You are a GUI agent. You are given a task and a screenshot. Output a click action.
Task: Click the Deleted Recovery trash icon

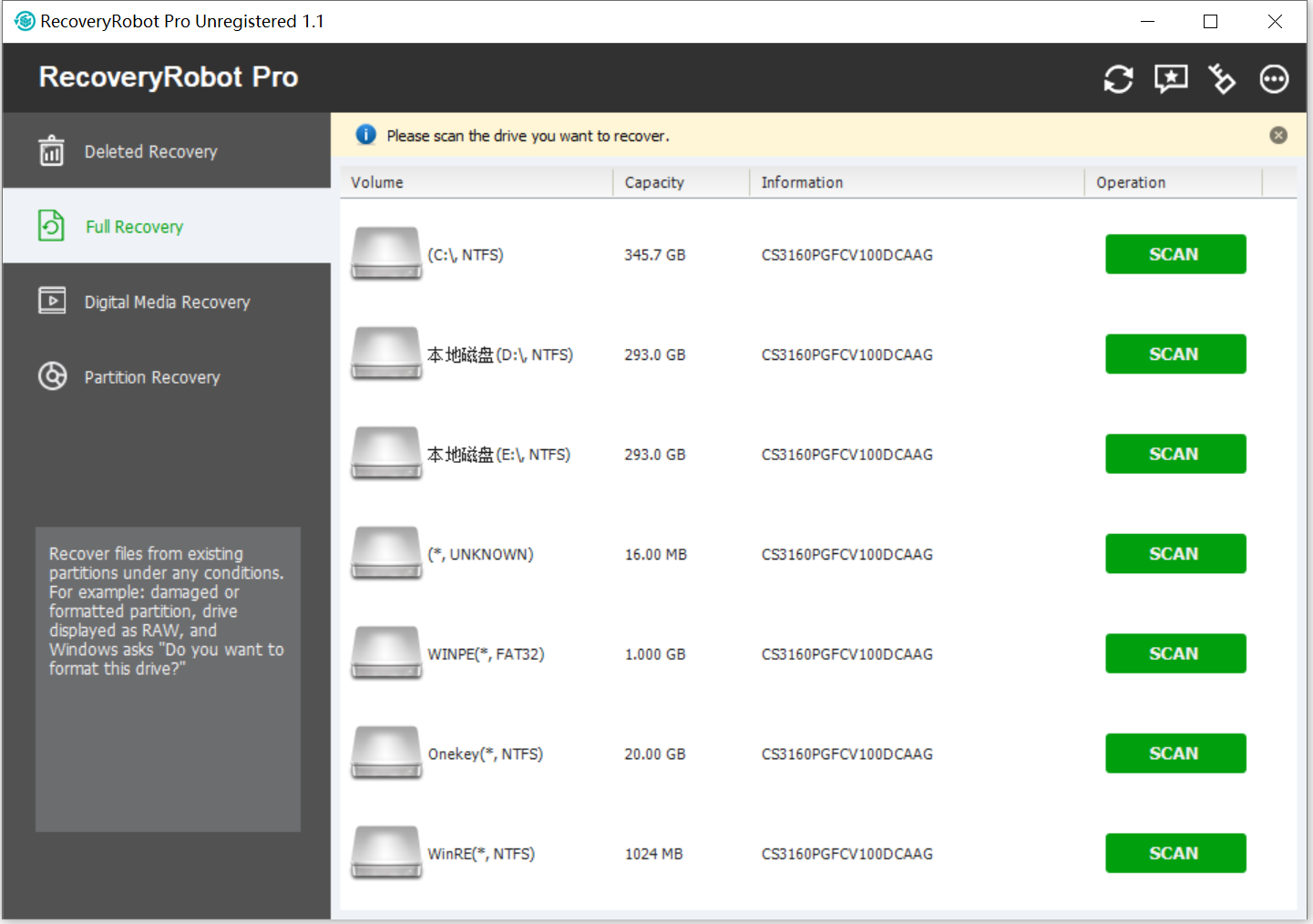pos(52,151)
